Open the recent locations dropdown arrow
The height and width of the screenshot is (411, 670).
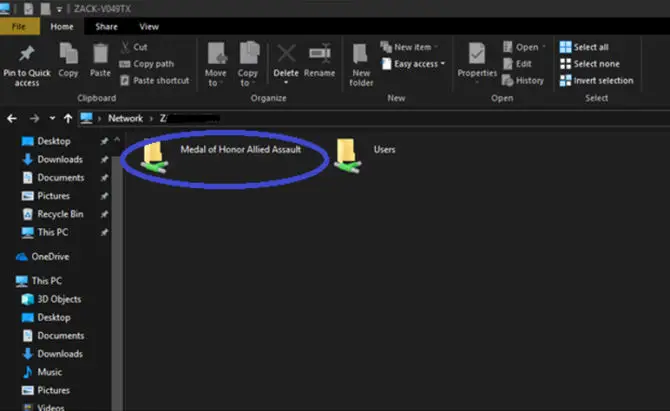[x=52, y=118]
